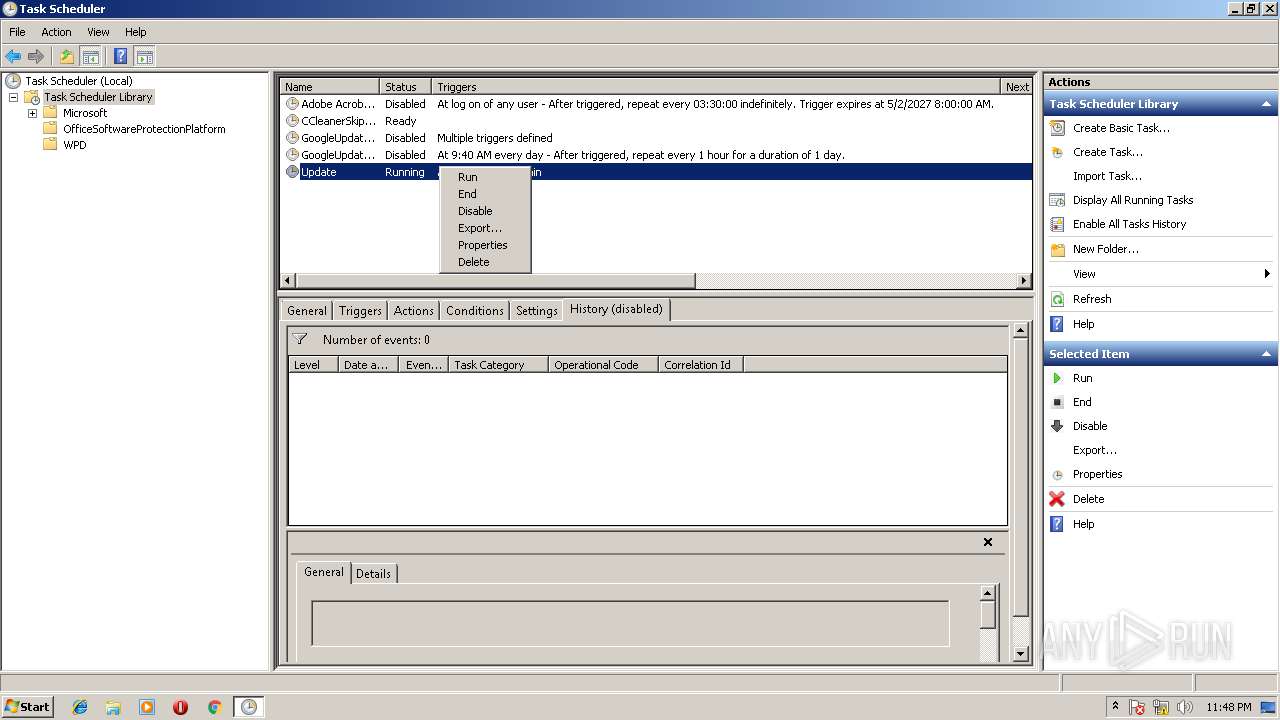The height and width of the screenshot is (720, 1280).
Task: Sort the task list by Name column
Action: tap(330, 87)
